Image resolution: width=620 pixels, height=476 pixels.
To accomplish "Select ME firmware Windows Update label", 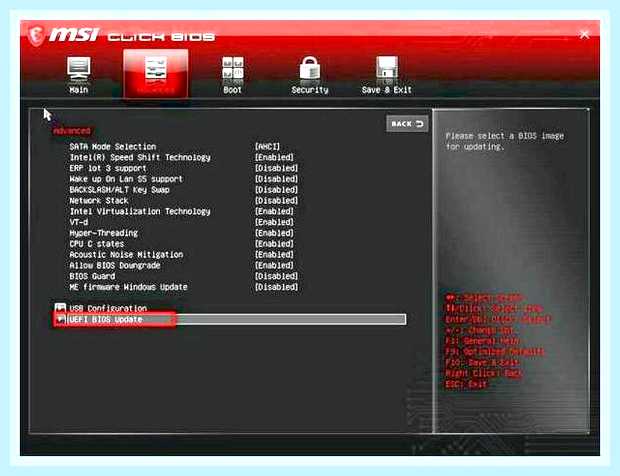I will (129, 287).
